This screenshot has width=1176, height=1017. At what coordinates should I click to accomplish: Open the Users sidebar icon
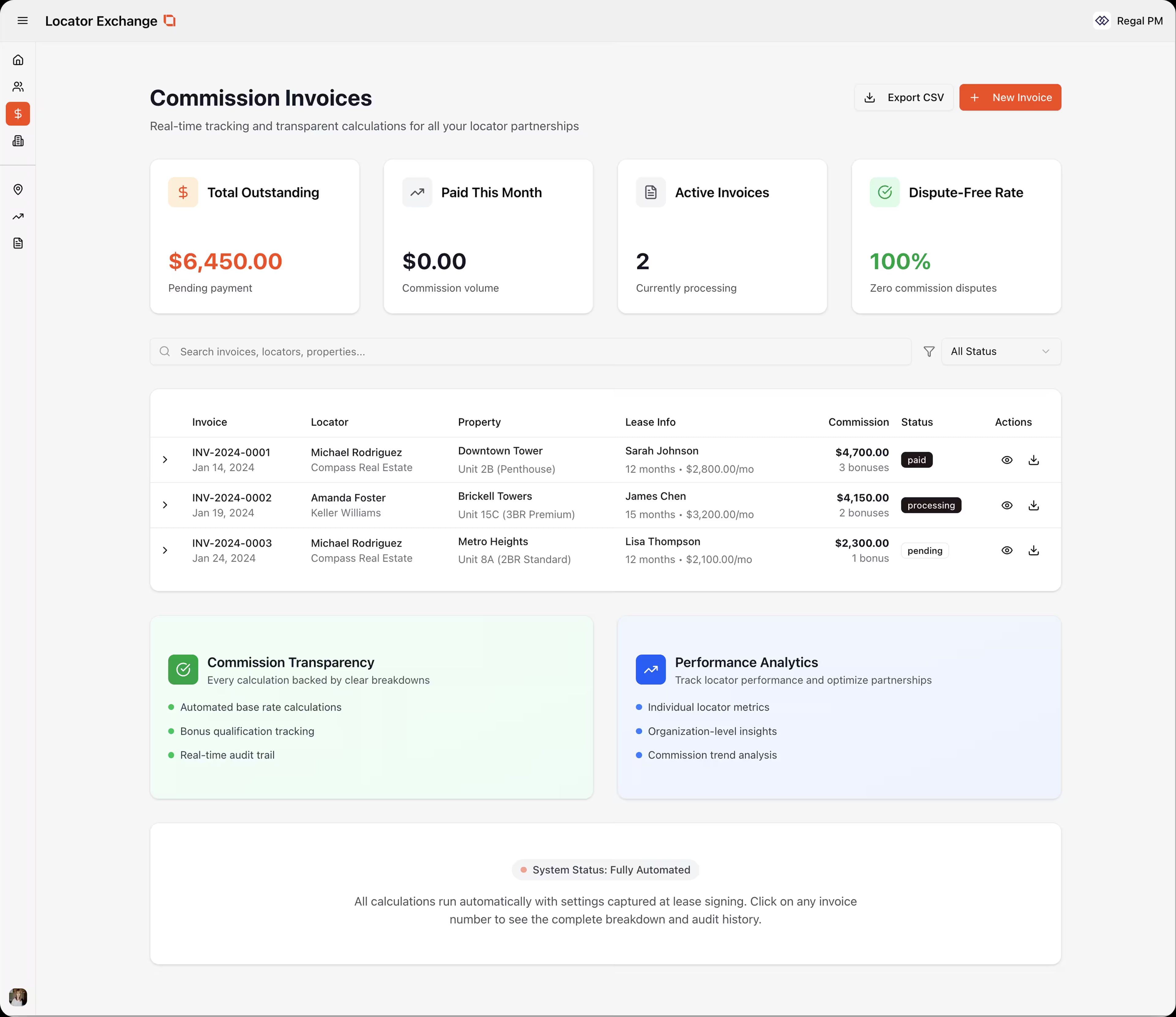[x=18, y=87]
